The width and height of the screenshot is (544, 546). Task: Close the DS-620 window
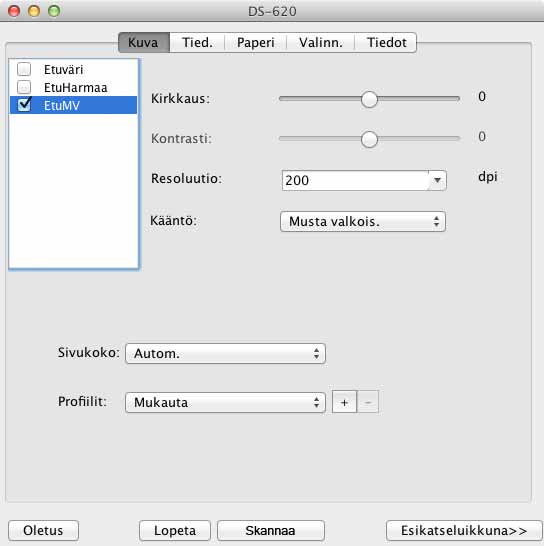click(x=14, y=11)
